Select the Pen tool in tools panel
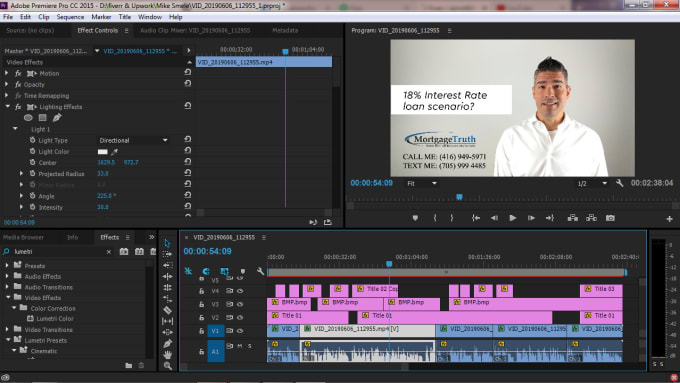This screenshot has height=383, width=680. (167, 344)
